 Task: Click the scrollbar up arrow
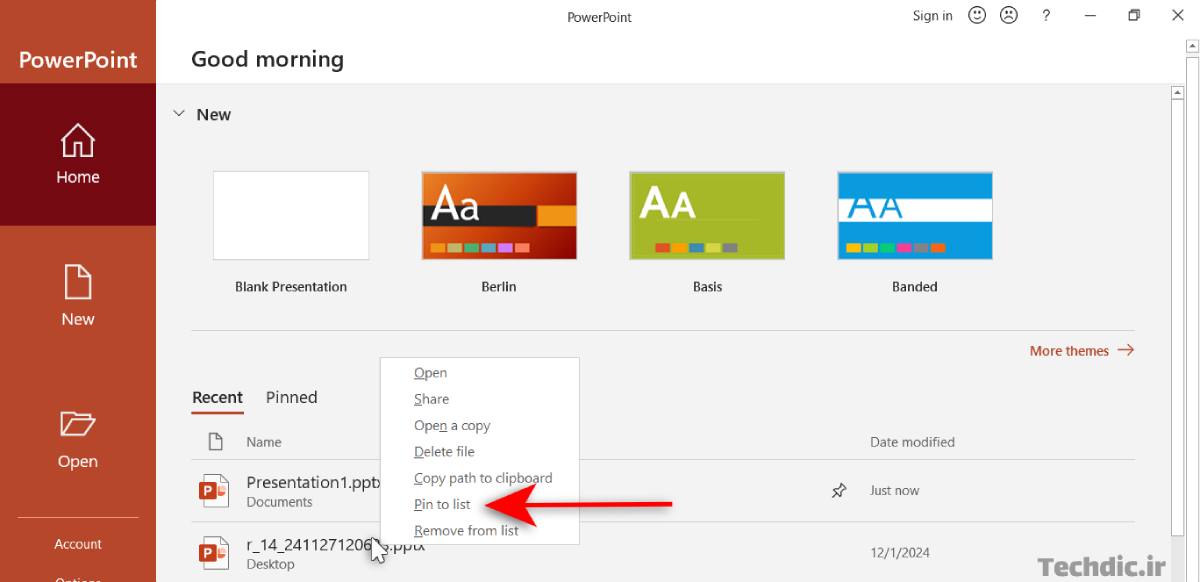(x=1178, y=94)
